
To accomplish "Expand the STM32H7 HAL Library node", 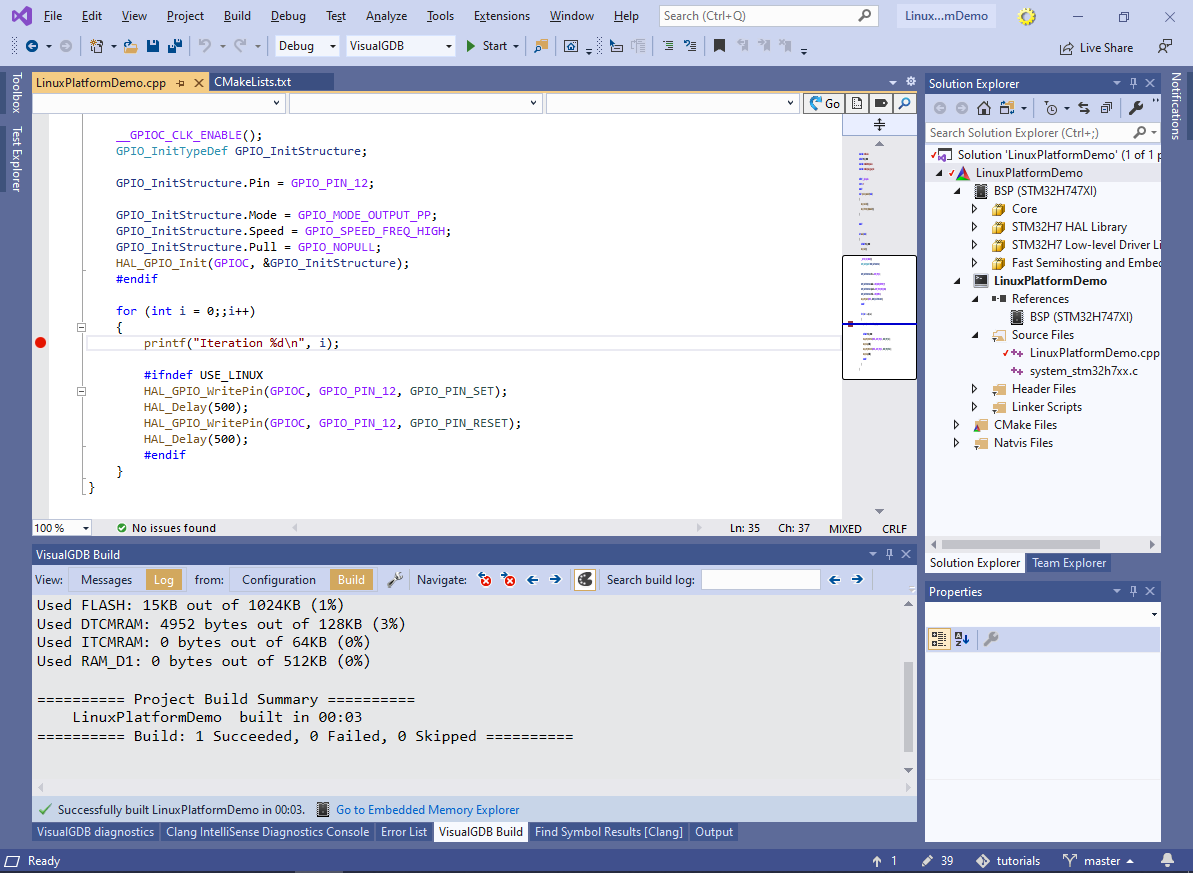I will pyautogui.click(x=975, y=227).
